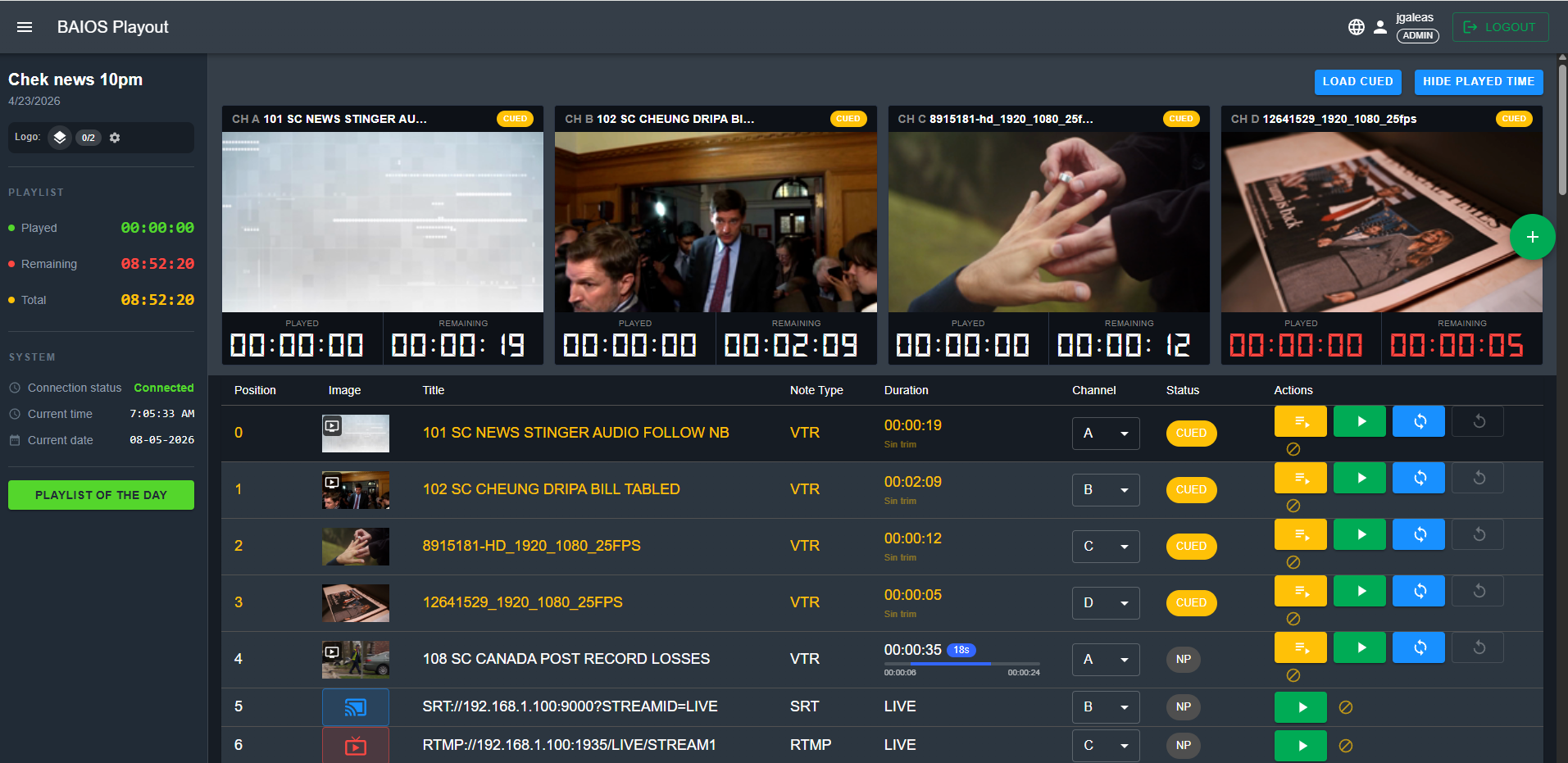
Task: Play the 8915181-HD_1920_1080_25FPS row
Action: tap(1360, 534)
